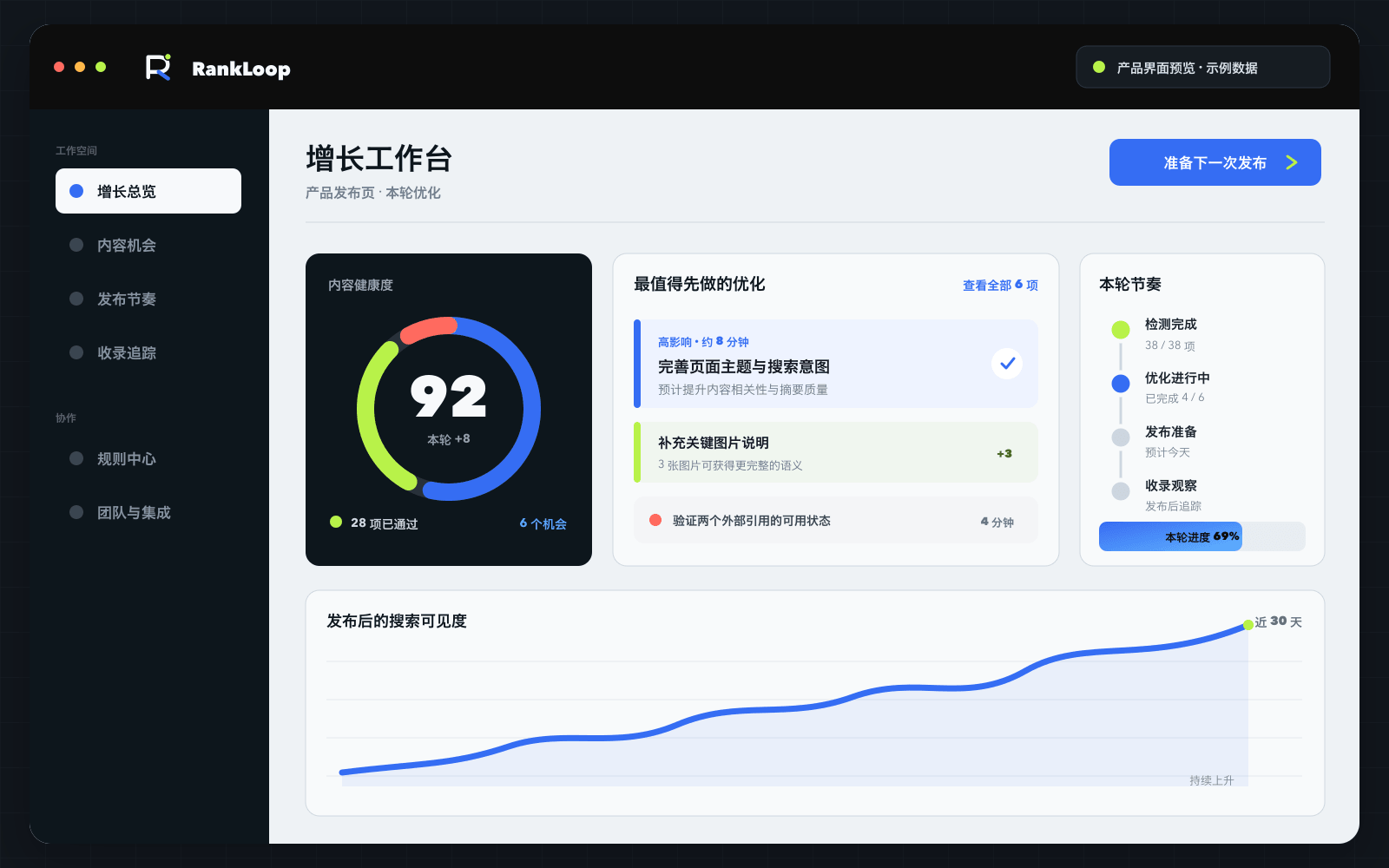Click the +3 badge on 补充关键图片说明
The image size is (1389, 868).
click(x=1004, y=453)
